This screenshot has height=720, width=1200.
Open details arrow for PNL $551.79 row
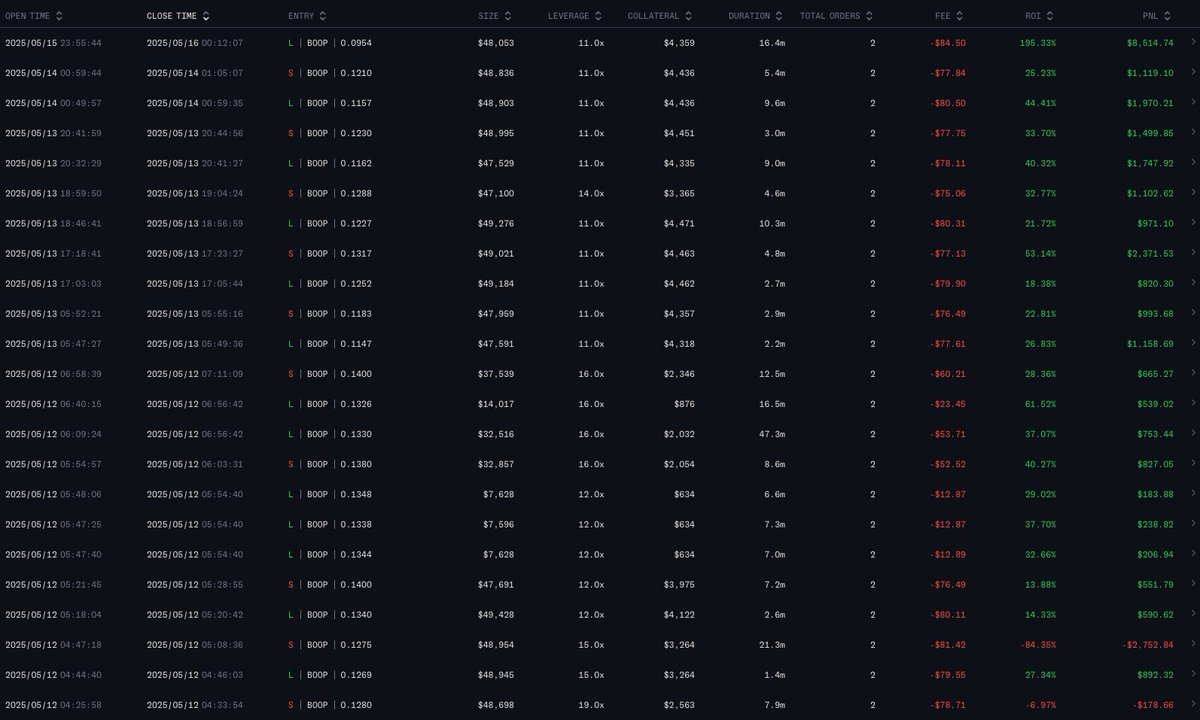tap(1191, 585)
